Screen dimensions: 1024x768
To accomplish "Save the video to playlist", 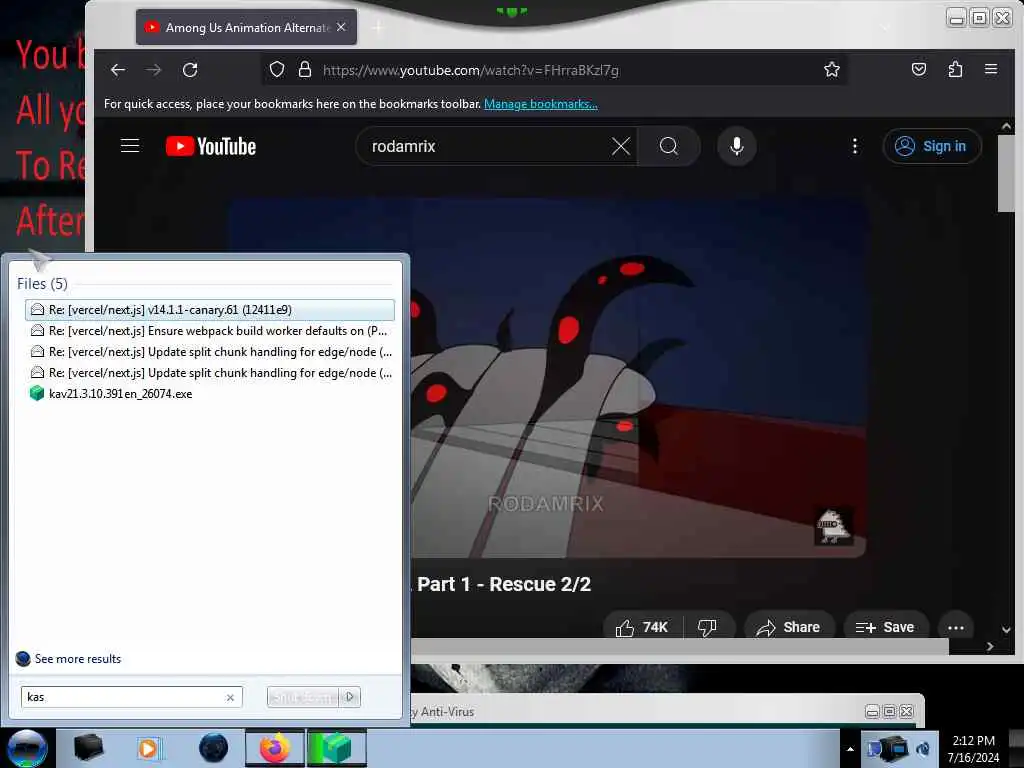I will 886,628.
